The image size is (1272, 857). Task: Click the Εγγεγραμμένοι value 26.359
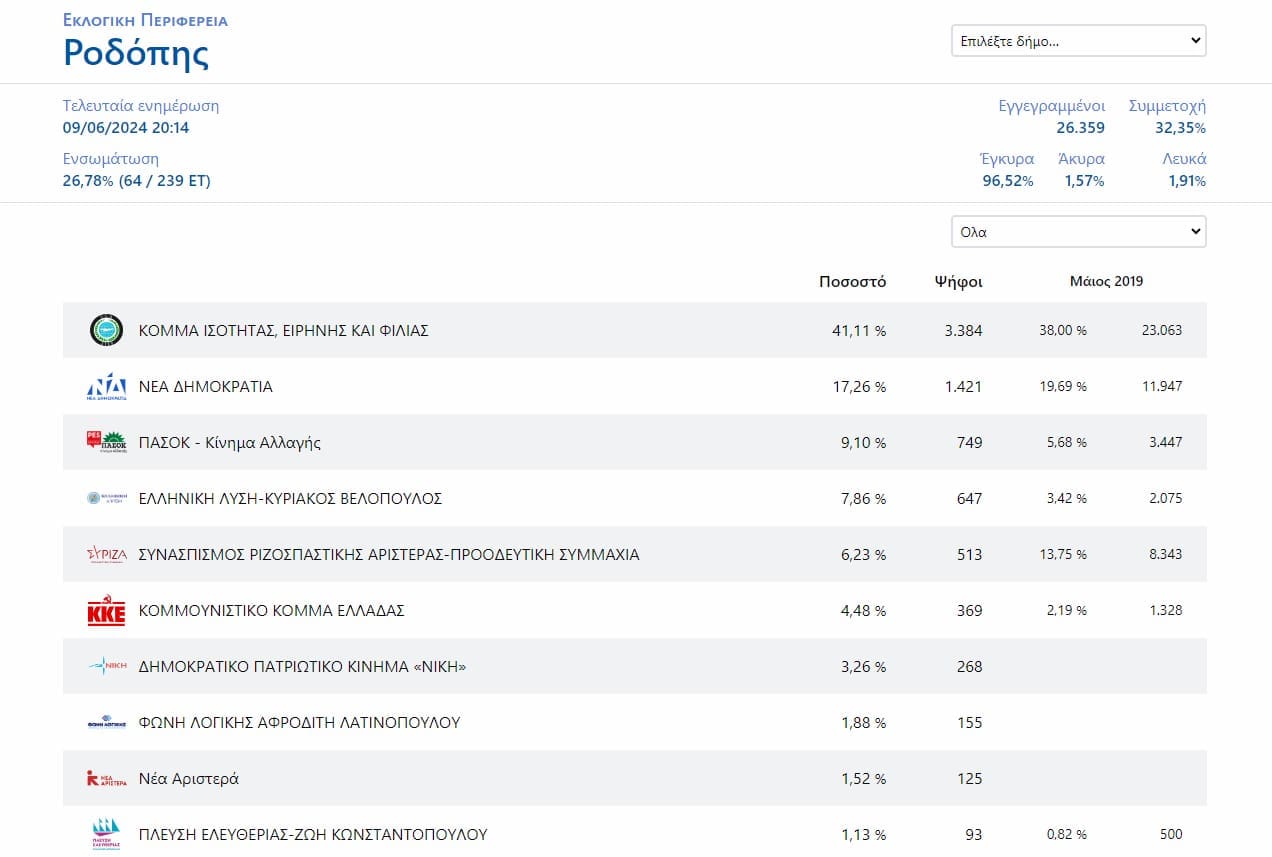(x=1080, y=128)
